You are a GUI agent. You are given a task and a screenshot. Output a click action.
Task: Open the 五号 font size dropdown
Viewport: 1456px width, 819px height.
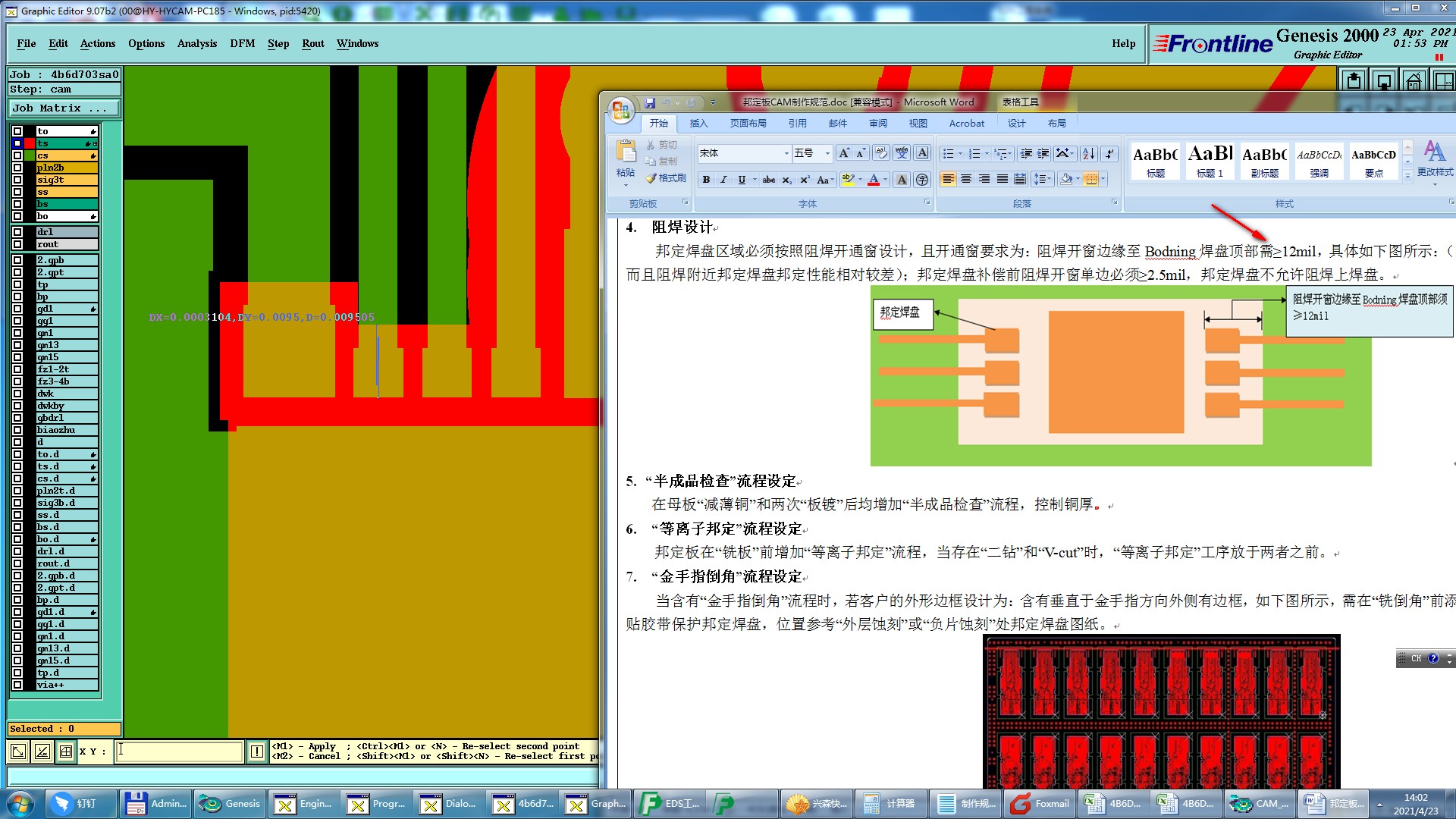[x=827, y=154]
